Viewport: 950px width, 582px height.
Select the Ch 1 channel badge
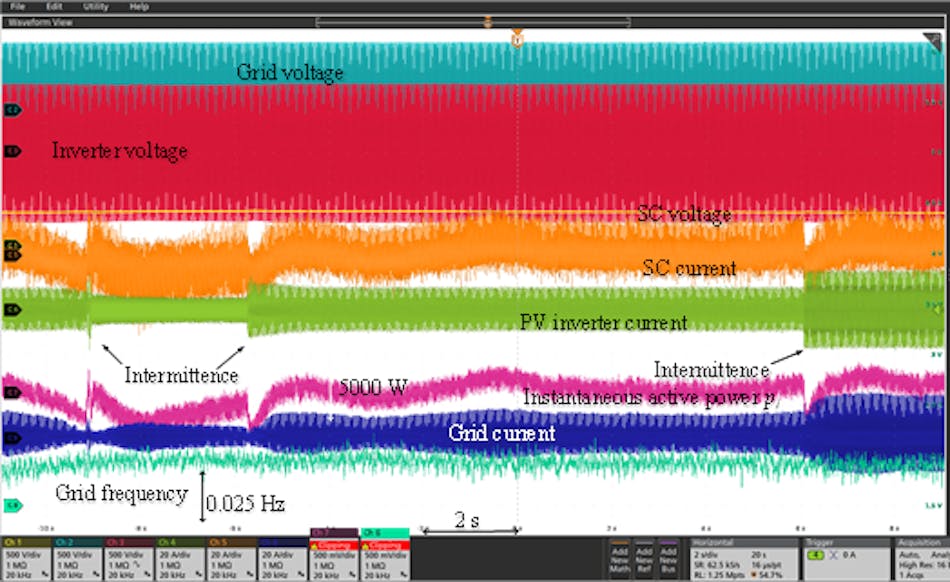tap(26, 559)
